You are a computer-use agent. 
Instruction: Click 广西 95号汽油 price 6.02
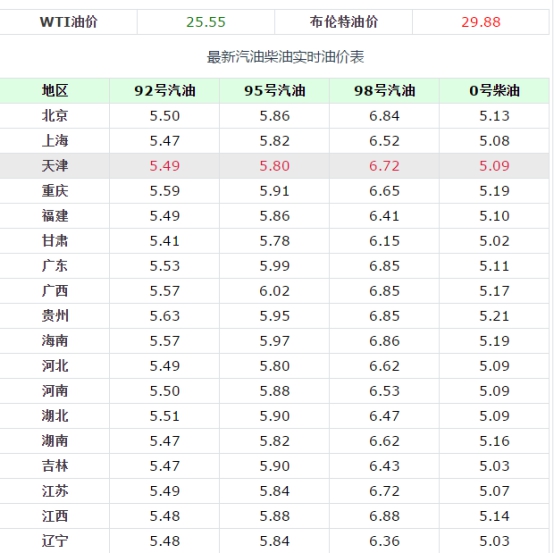pyautogui.click(x=275, y=291)
